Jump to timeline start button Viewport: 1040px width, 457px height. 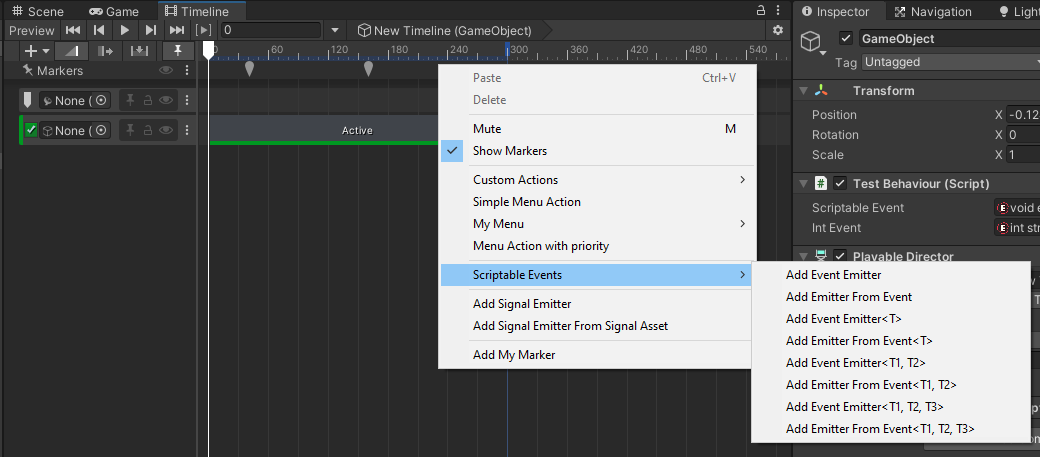[73, 30]
